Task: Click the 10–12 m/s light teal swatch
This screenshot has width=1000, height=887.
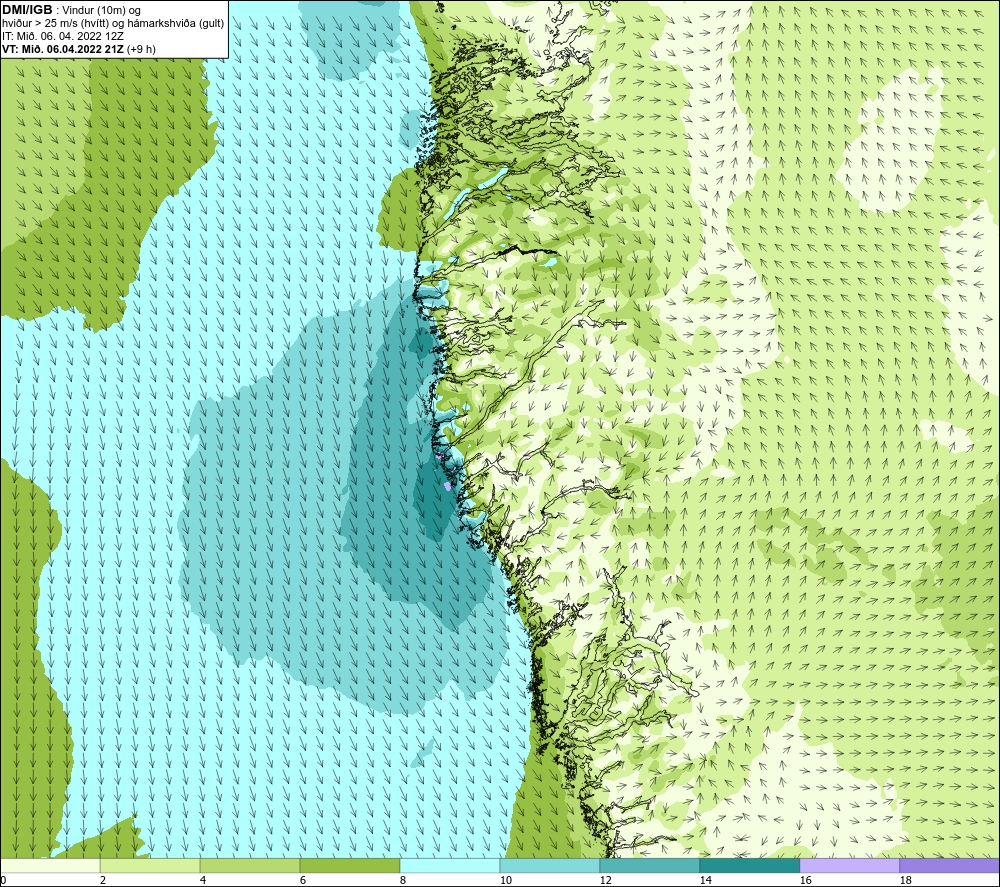Action: click(x=549, y=866)
